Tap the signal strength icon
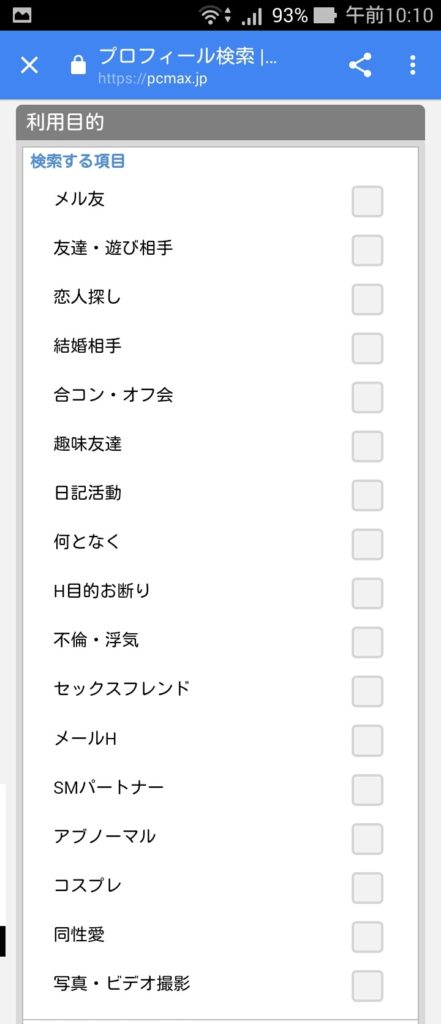The width and height of the screenshot is (441, 1024). pos(252,16)
